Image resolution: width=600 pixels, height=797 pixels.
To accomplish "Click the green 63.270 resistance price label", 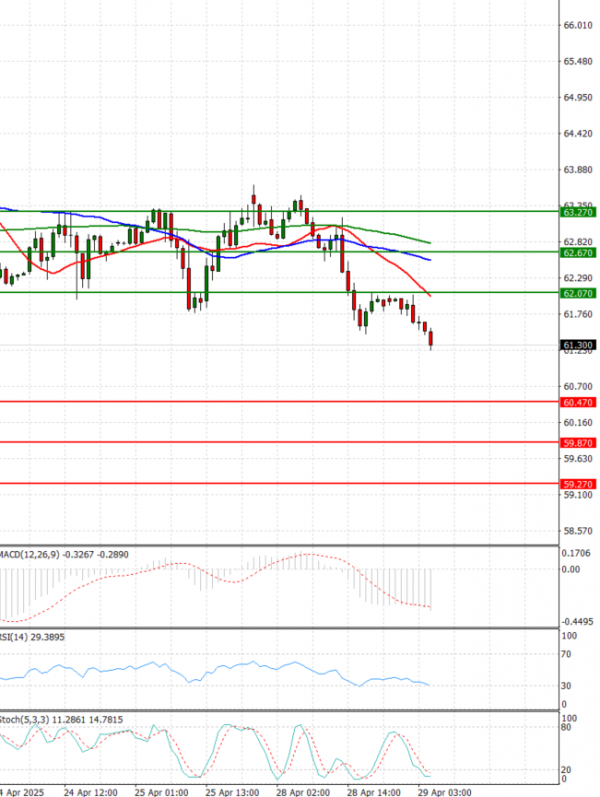I will (578, 212).
